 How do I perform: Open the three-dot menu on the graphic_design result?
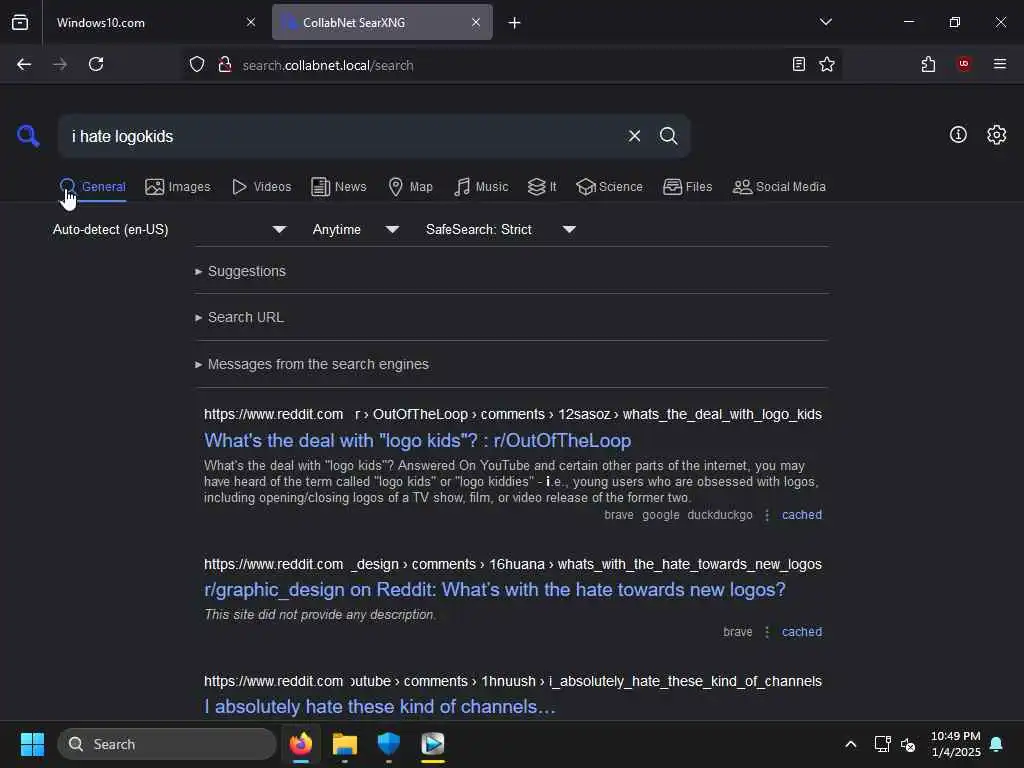click(767, 632)
